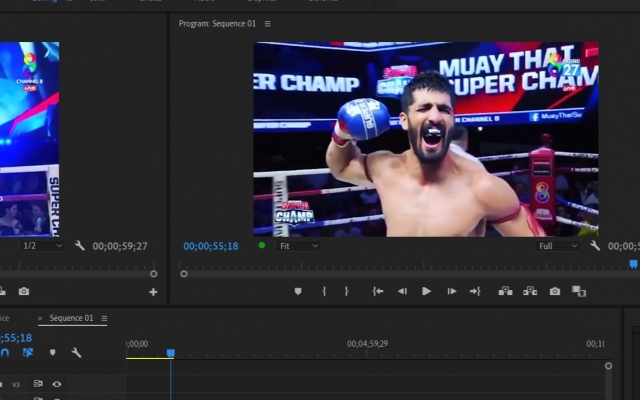
Task: Open the Full playback resolution dropdown
Action: 558,246
